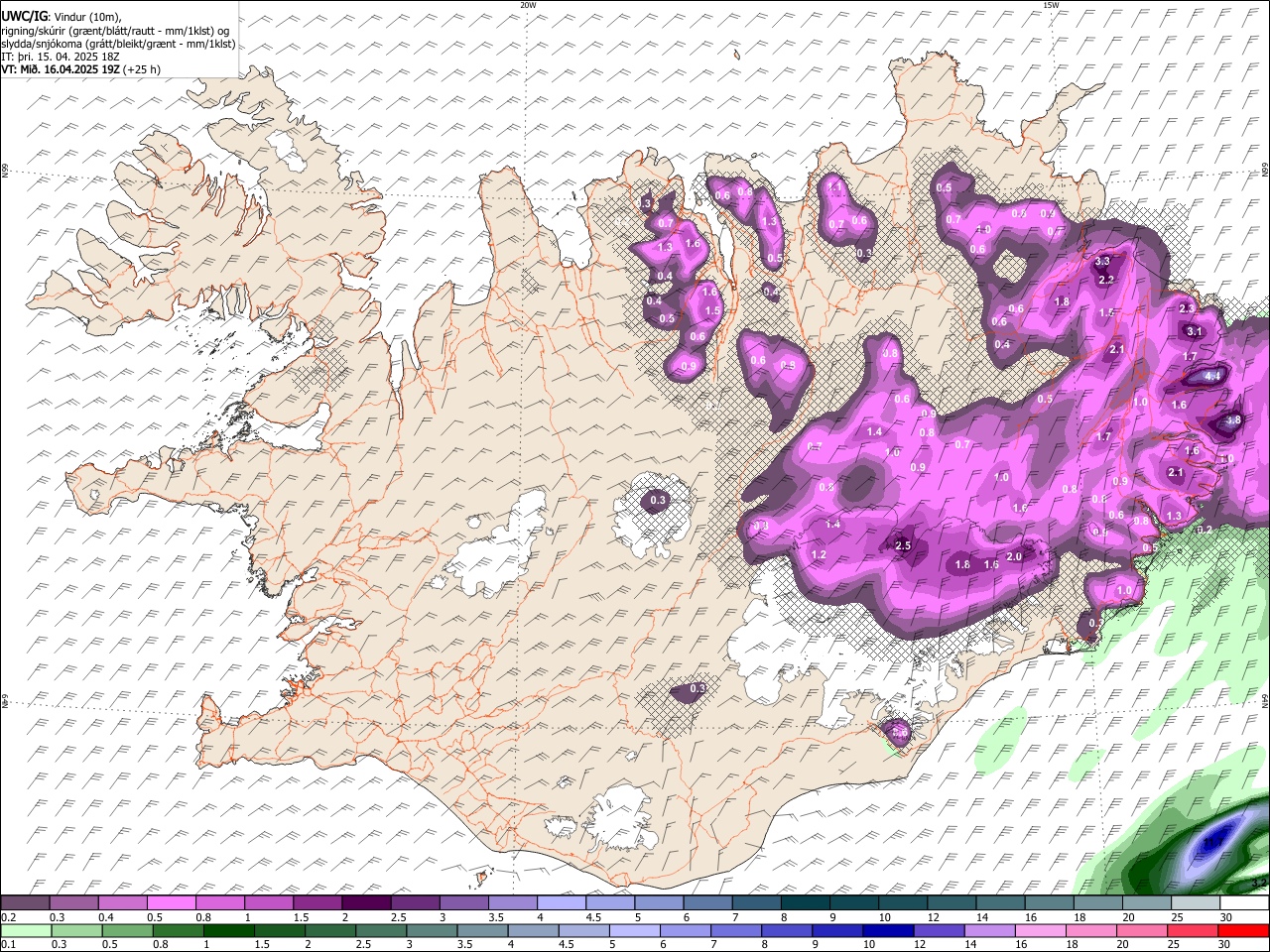Select the dark teal 8 snow legend swatch
Screen dimensions: 1270x952
(x=806, y=903)
